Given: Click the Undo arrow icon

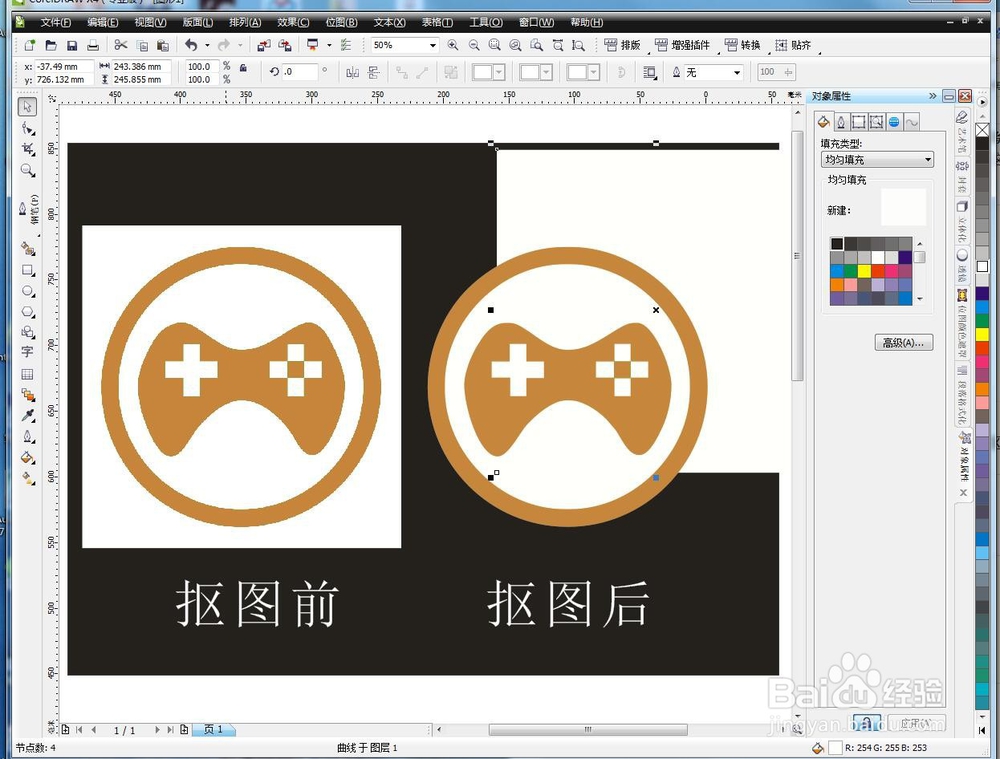Looking at the screenshot, I should [x=191, y=45].
